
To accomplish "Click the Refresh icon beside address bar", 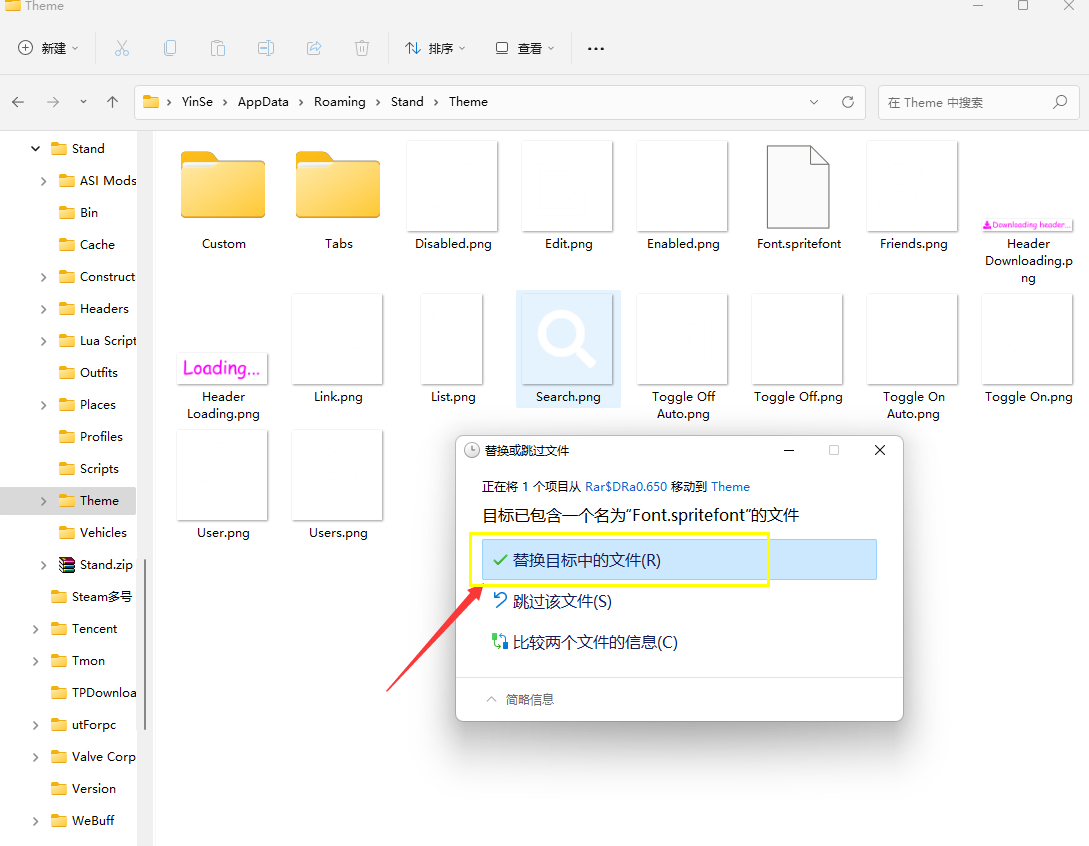I will (x=848, y=102).
